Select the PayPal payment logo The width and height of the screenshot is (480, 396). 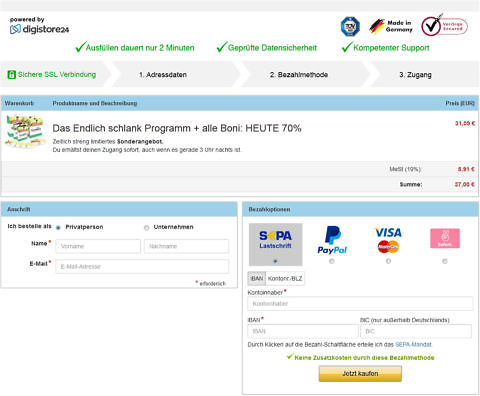click(x=332, y=240)
